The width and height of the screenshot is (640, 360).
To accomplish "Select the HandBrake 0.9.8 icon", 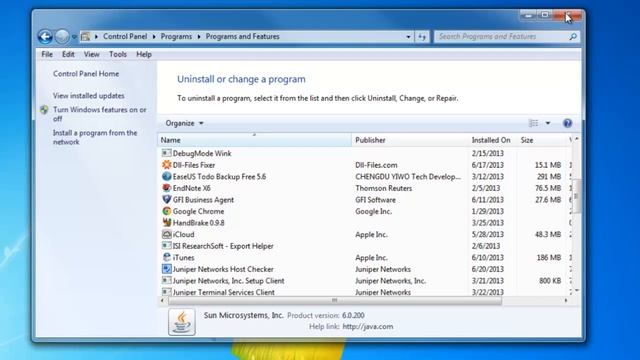I will [166, 223].
